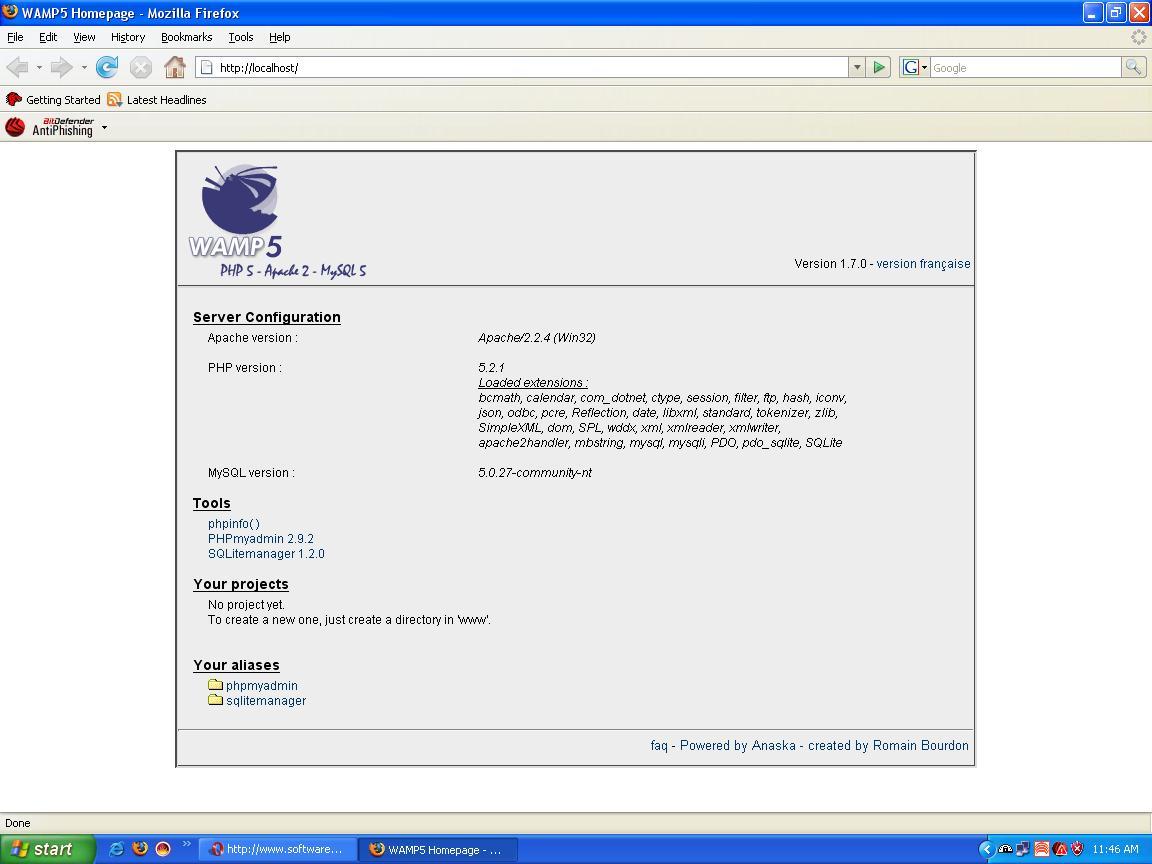Click the Home icon in toolbar

click(x=175, y=67)
